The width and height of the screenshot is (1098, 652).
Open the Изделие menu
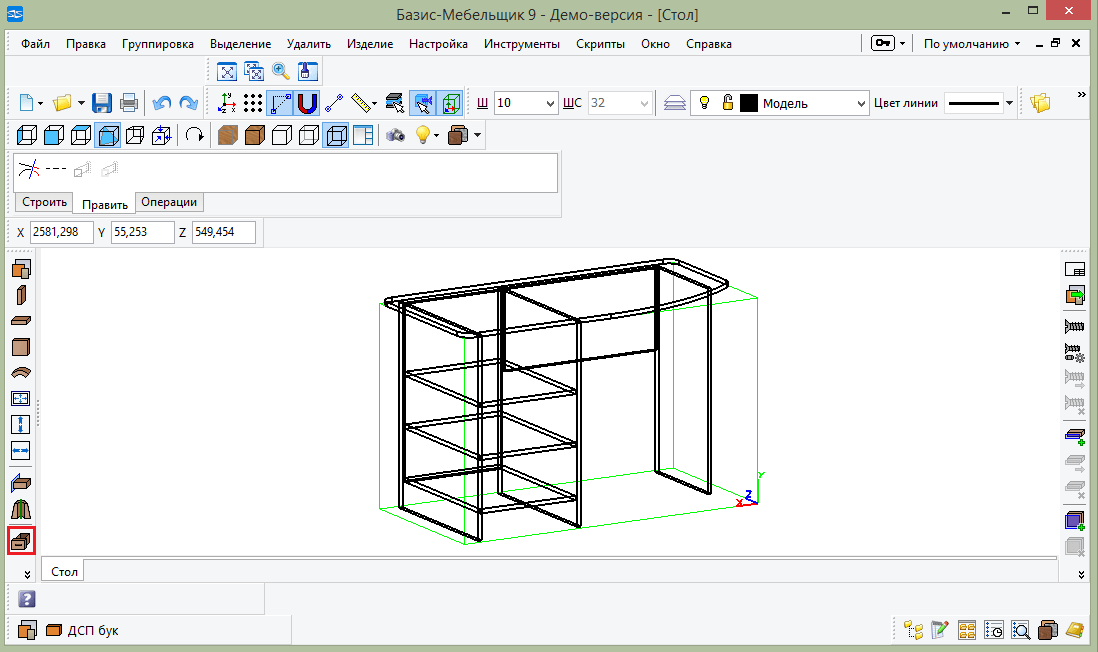pyautogui.click(x=370, y=43)
